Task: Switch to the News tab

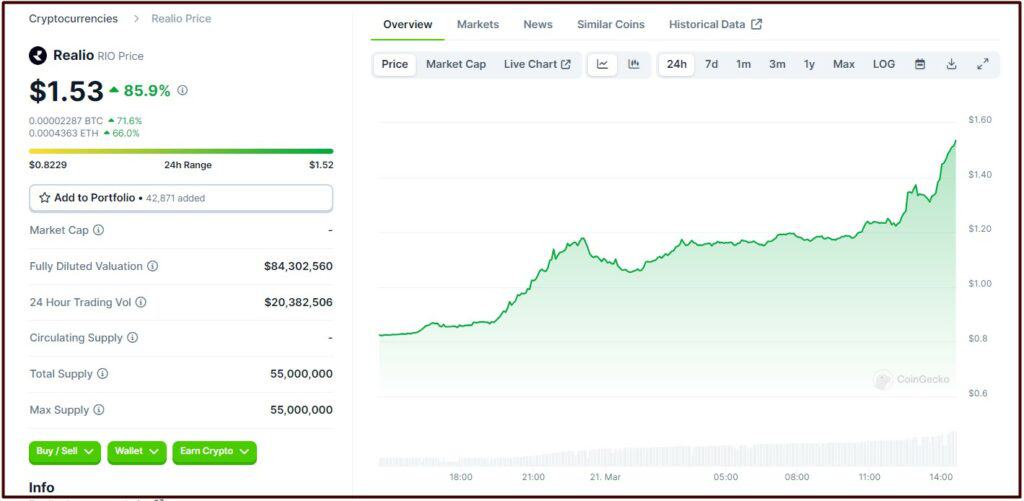Action: (537, 24)
